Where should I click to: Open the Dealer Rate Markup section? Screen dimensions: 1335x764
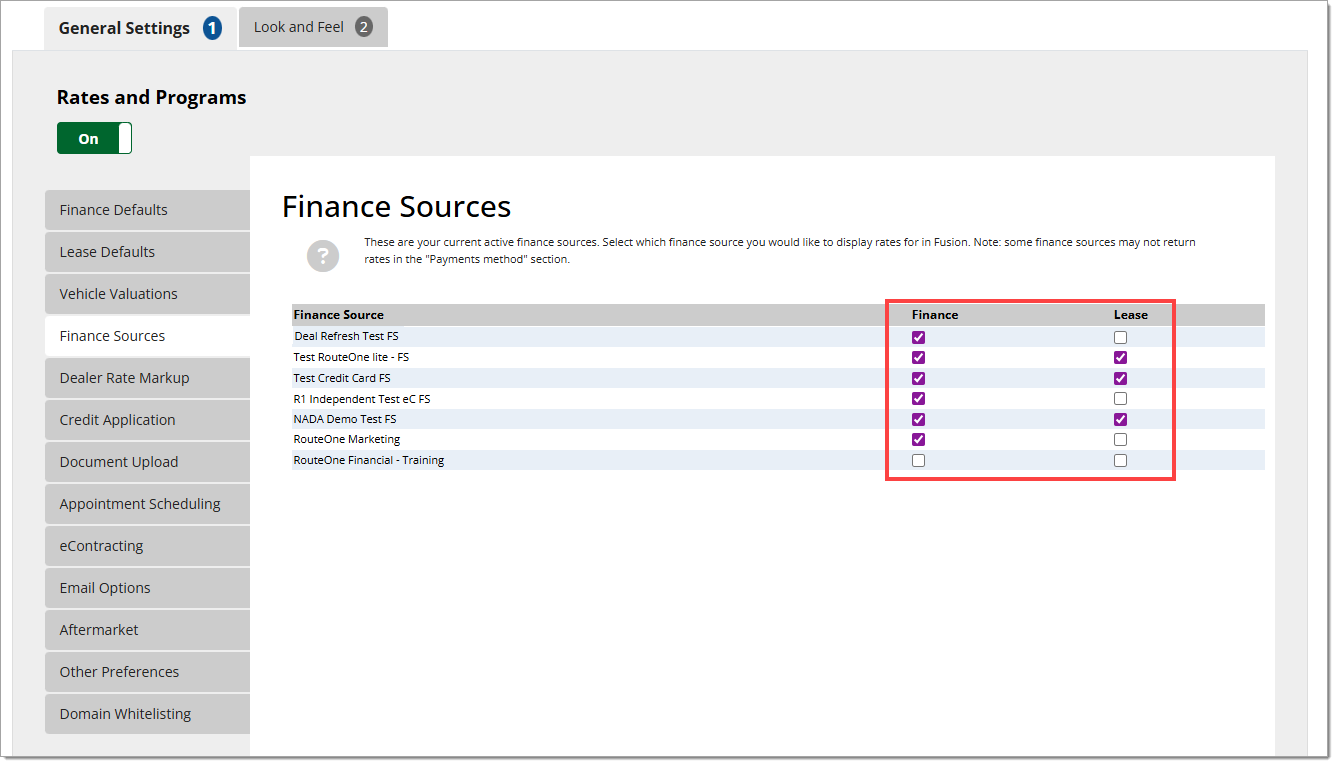(x=147, y=378)
